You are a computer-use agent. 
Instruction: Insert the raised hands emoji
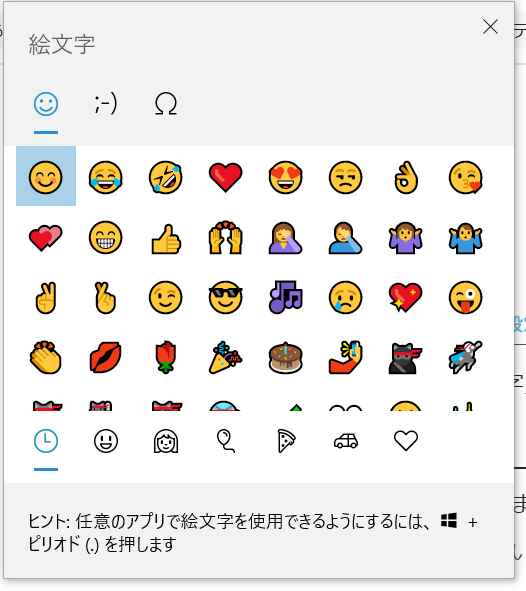click(225, 237)
